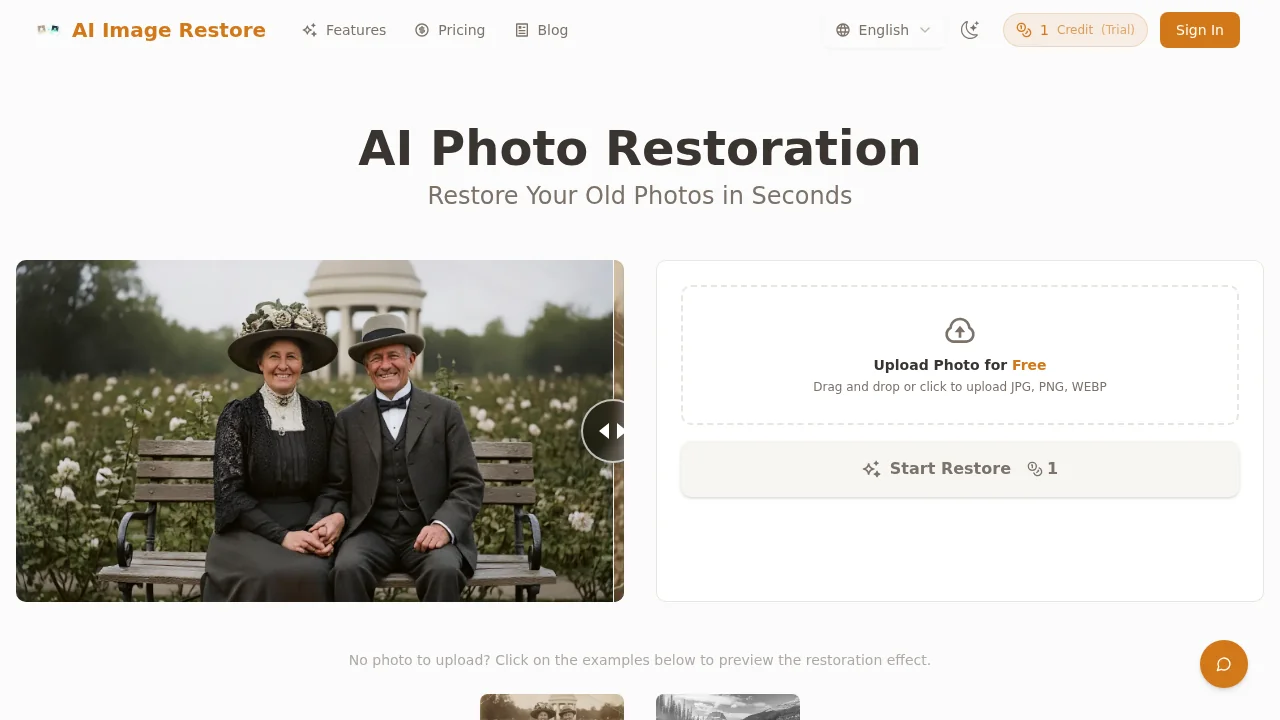This screenshot has height=720, width=1280.
Task: Open the Blog section
Action: point(552,30)
